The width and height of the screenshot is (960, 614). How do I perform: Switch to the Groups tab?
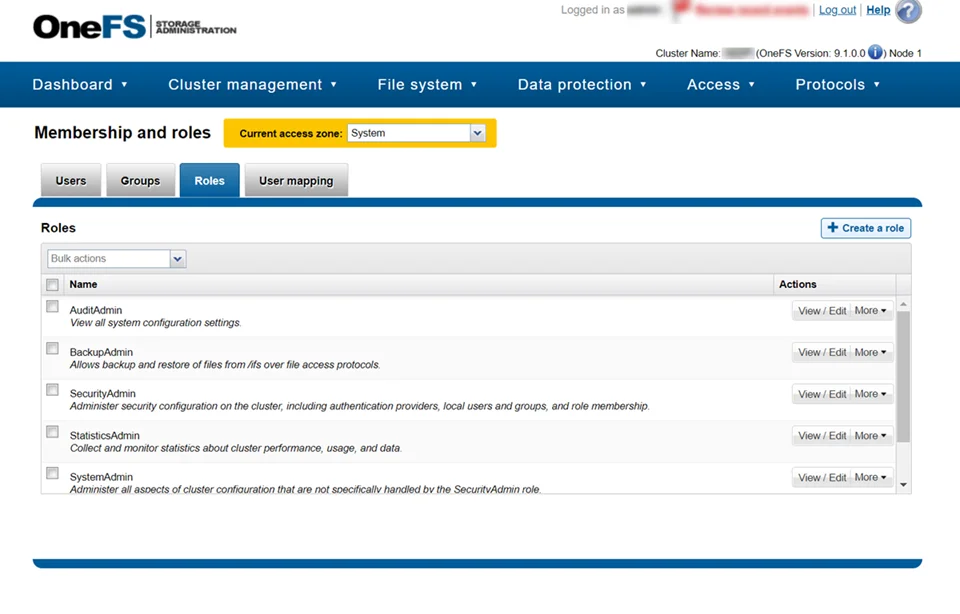click(x=140, y=181)
